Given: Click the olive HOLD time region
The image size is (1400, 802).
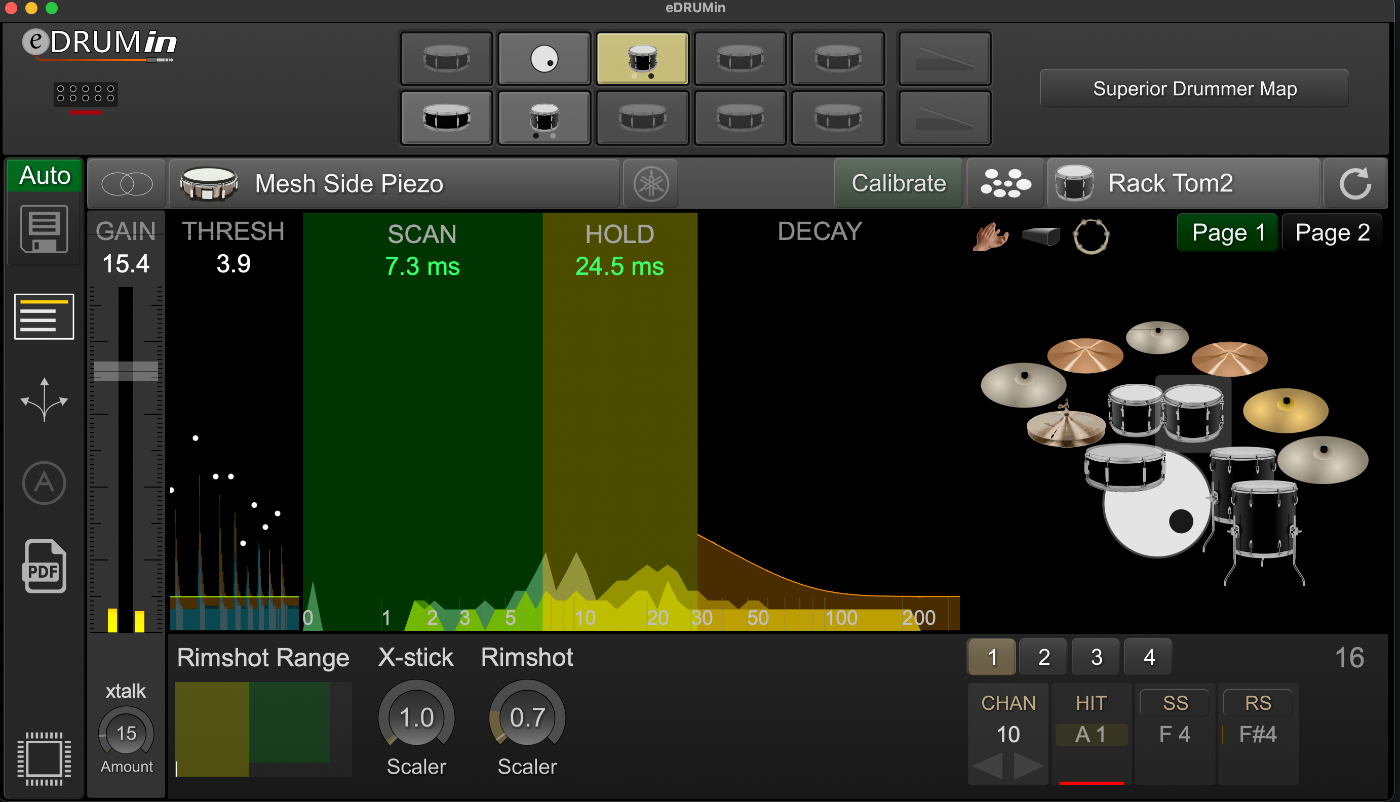Looking at the screenshot, I should [620, 420].
